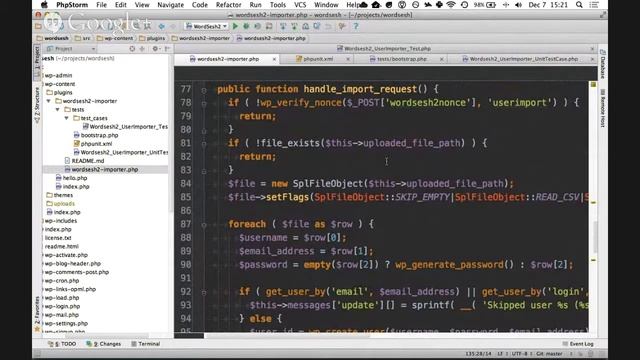
Task: Click the VCS update project icon
Action: point(283,26)
